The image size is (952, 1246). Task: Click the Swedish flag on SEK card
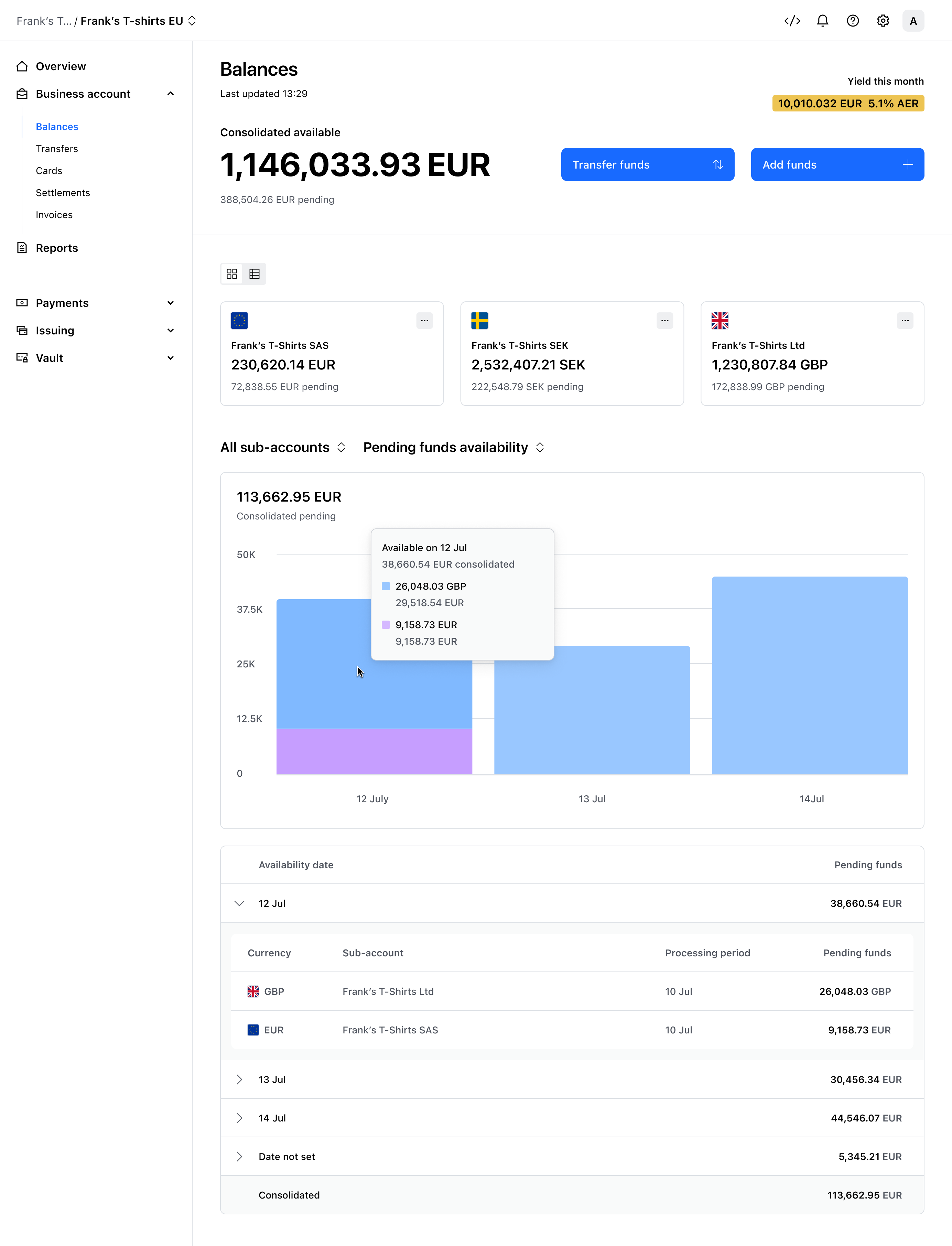(479, 320)
